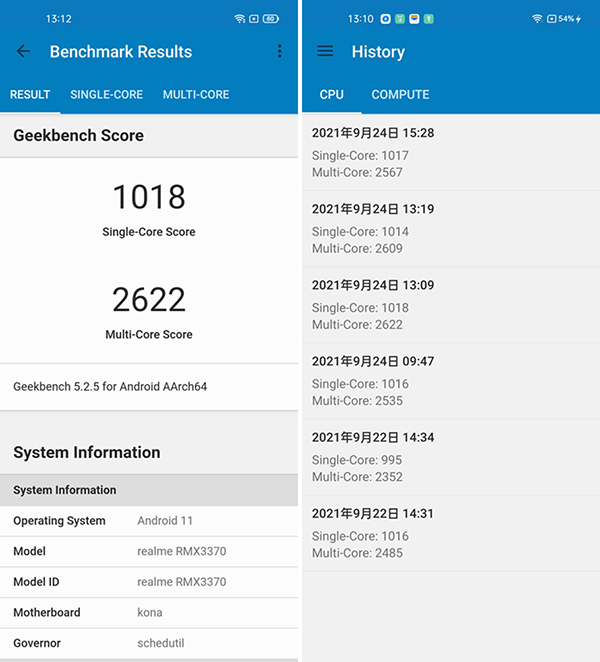Switch to the COMPUTE tab
The height and width of the screenshot is (662, 600).
point(400,95)
